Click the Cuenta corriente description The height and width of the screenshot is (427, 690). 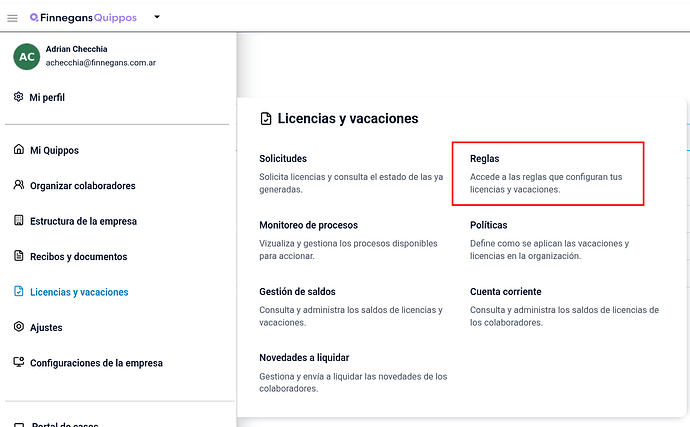tap(565, 316)
